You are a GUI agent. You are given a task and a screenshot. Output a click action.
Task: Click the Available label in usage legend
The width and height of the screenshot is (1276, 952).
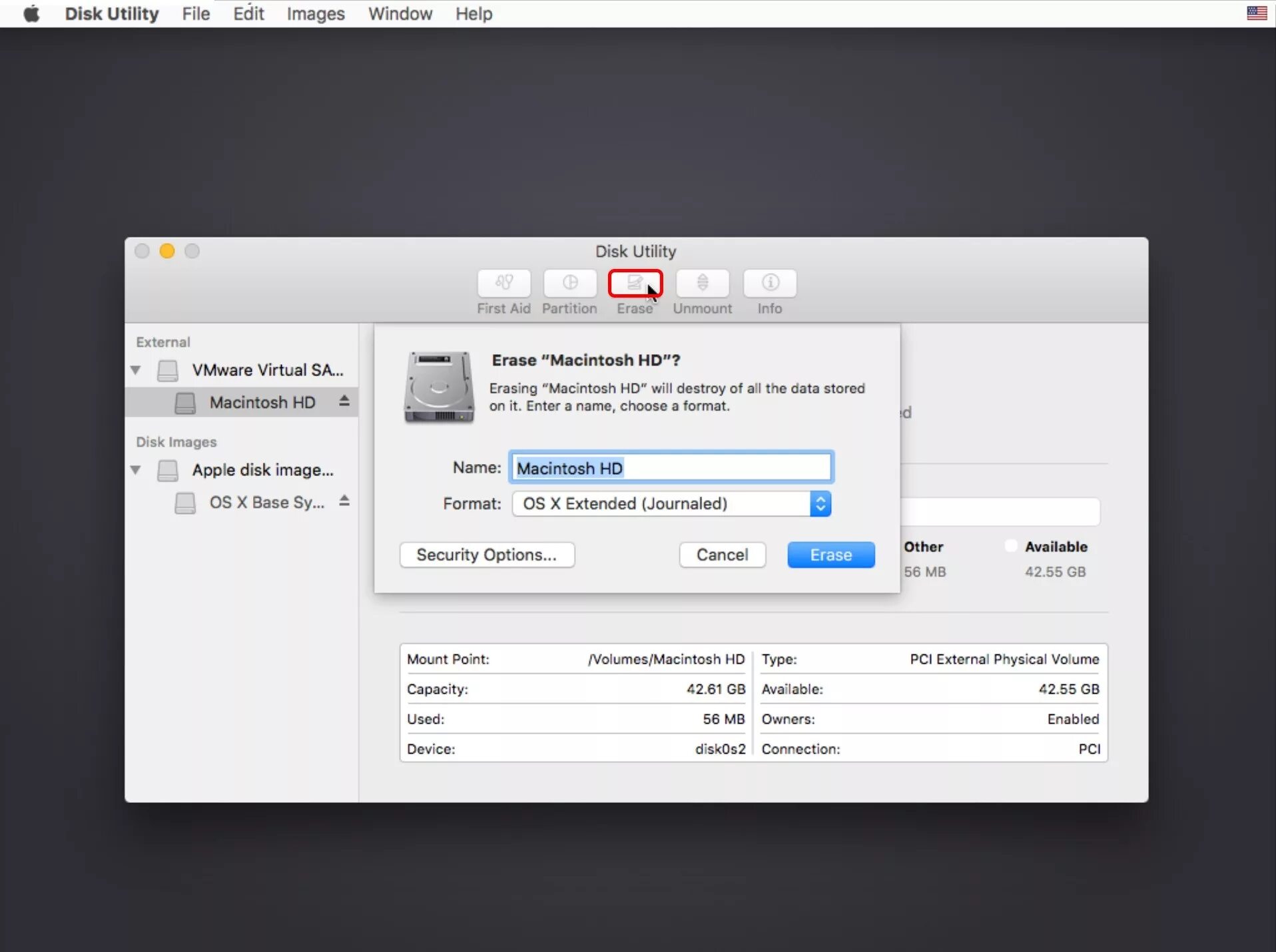coord(1056,547)
